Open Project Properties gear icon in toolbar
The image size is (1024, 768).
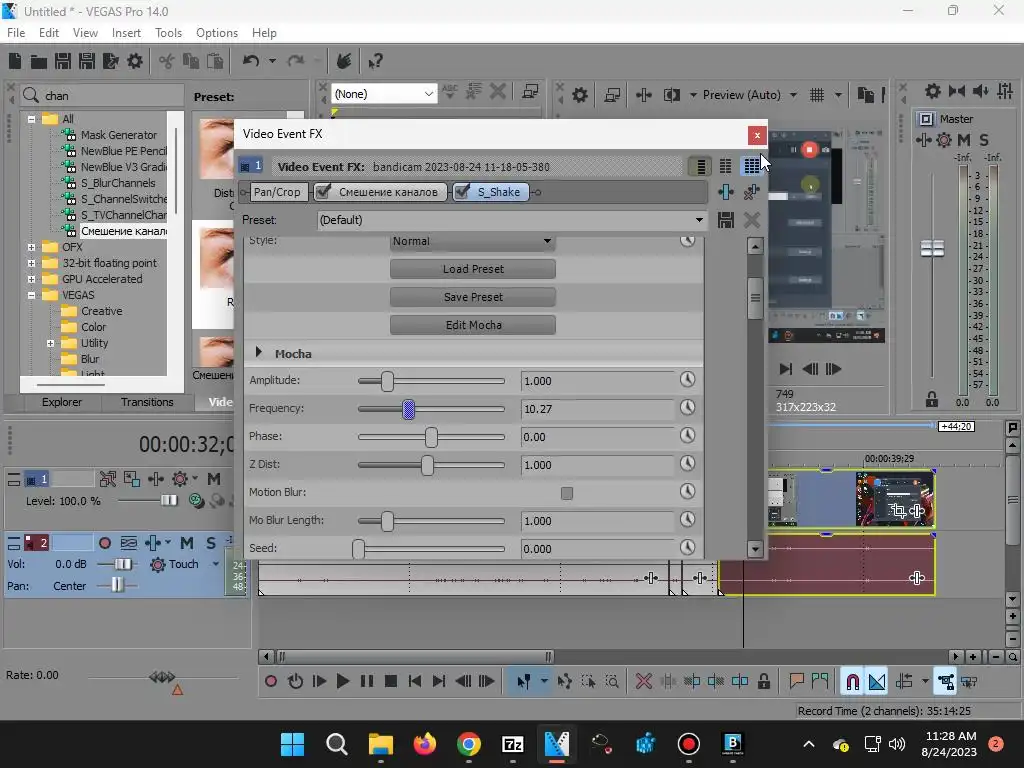135,61
